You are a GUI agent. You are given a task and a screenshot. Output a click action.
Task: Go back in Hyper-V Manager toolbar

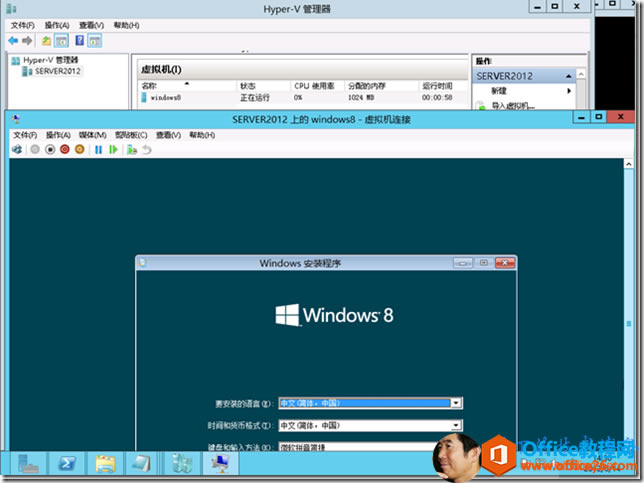pos(13,41)
